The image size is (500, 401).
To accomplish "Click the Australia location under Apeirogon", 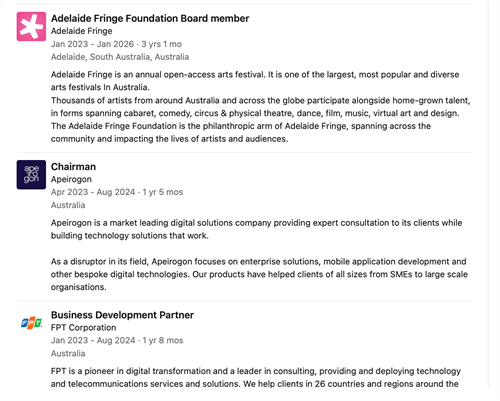I will point(68,205).
